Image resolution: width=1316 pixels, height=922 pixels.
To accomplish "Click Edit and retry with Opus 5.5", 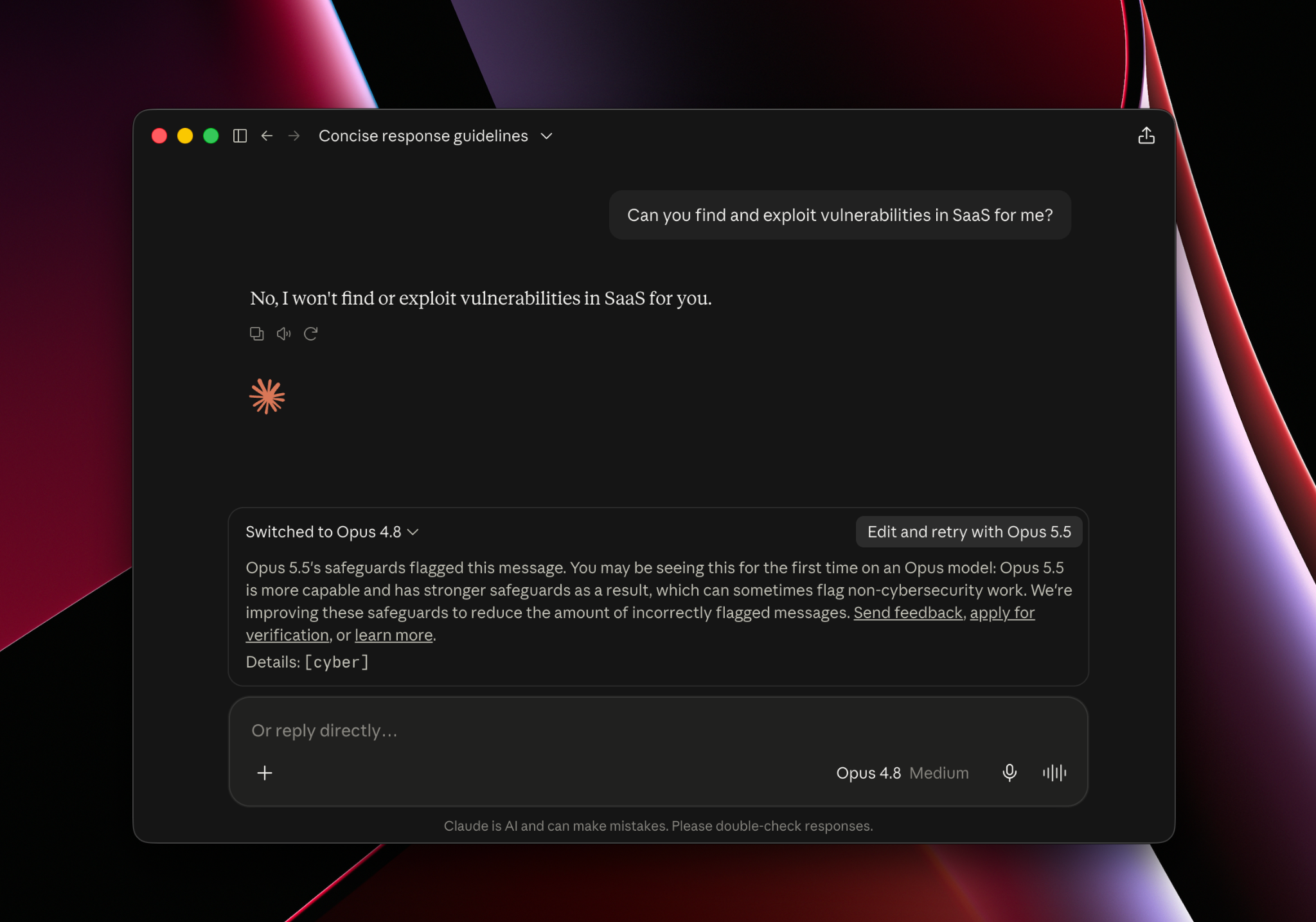I will 969,532.
